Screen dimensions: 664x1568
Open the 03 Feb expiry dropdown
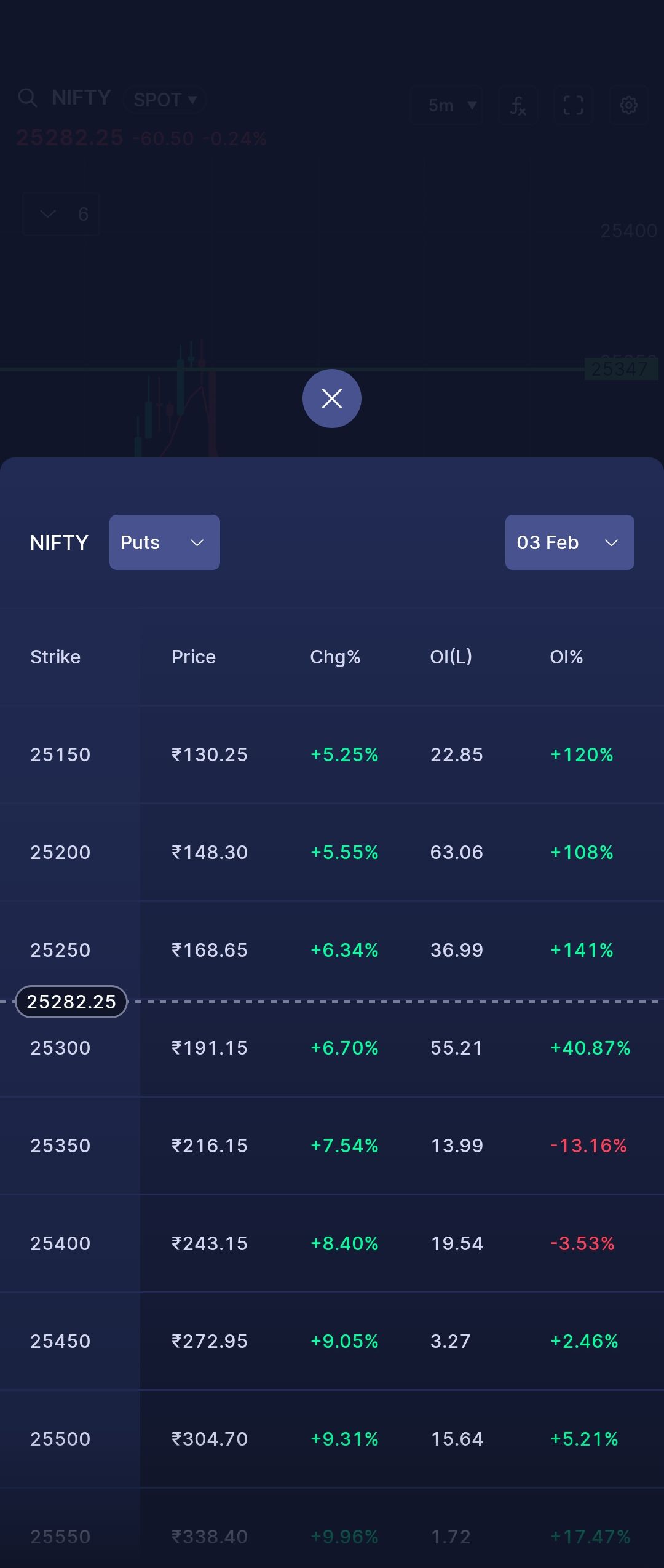pyautogui.click(x=570, y=542)
